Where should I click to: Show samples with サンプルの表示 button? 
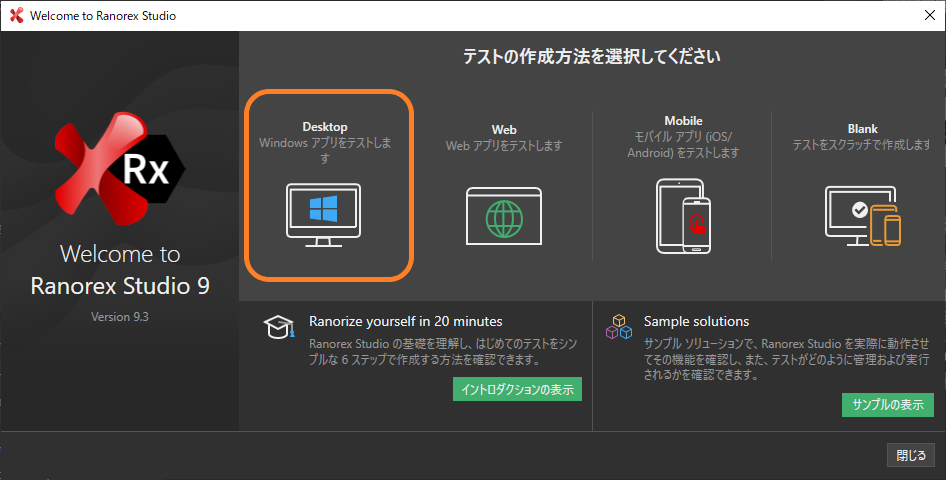click(887, 405)
